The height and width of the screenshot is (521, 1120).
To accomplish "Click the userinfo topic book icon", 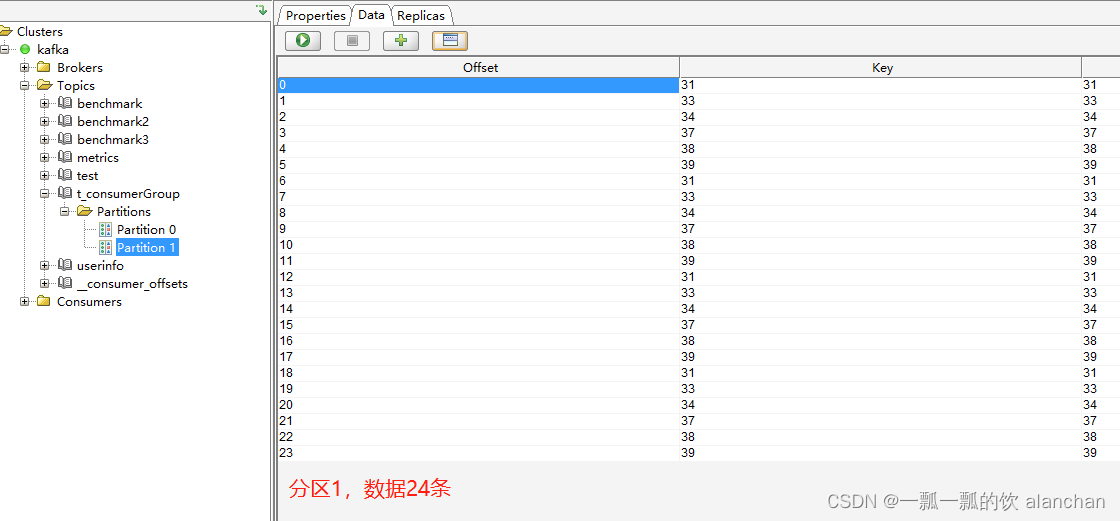I will tap(65, 266).
